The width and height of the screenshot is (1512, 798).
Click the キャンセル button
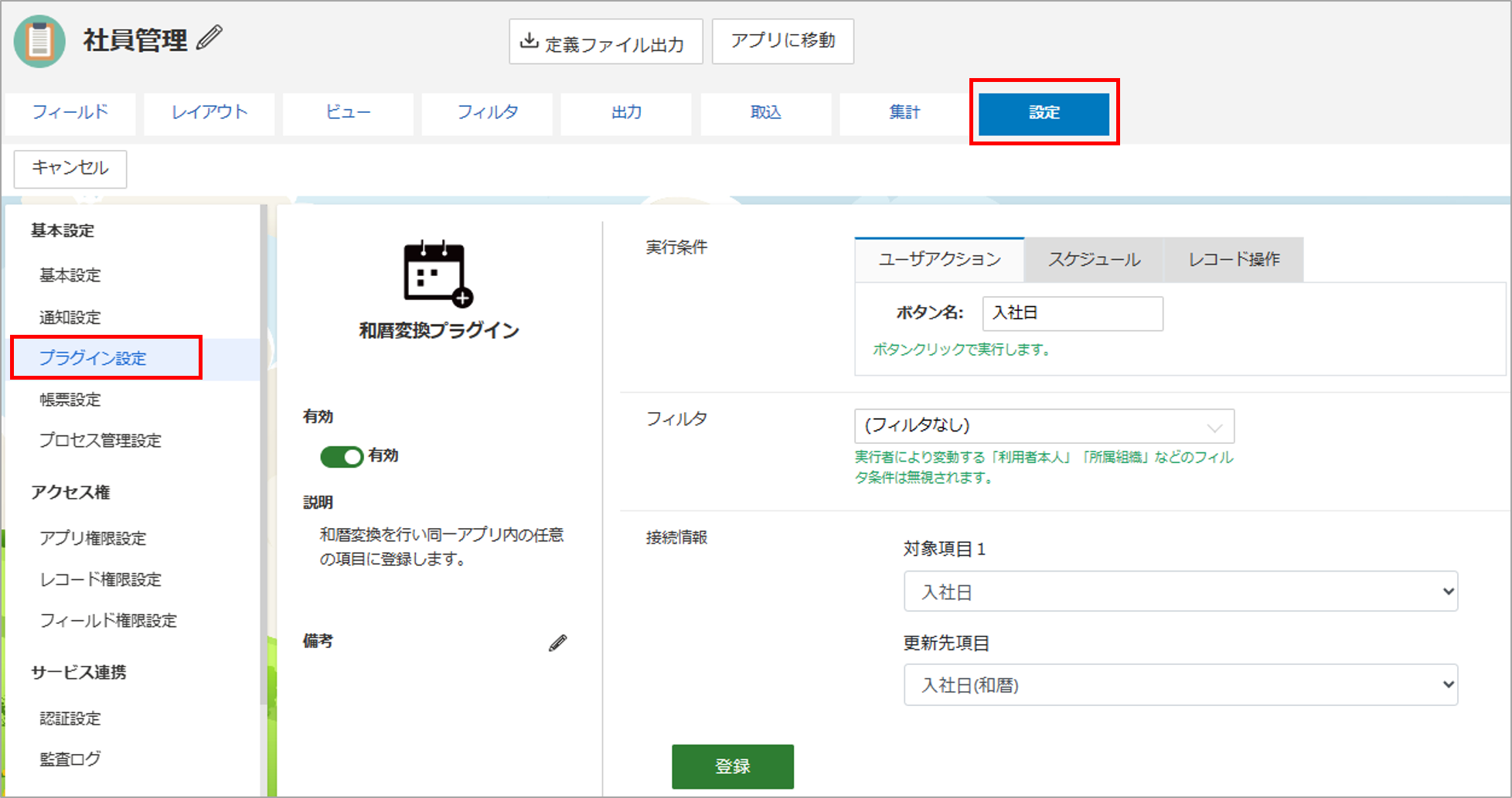pyautogui.click(x=70, y=169)
